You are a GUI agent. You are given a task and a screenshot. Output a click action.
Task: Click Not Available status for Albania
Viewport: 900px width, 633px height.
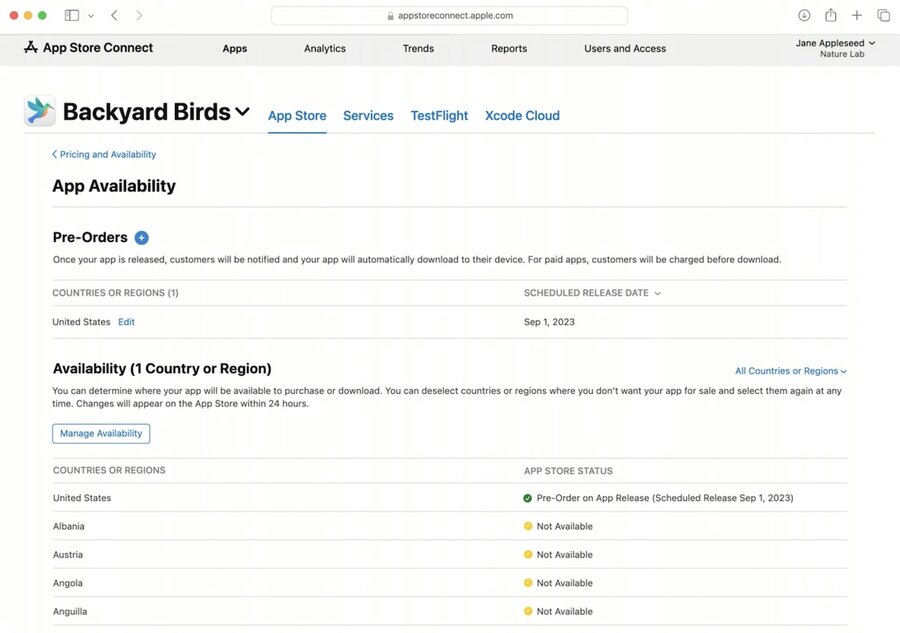coord(565,526)
